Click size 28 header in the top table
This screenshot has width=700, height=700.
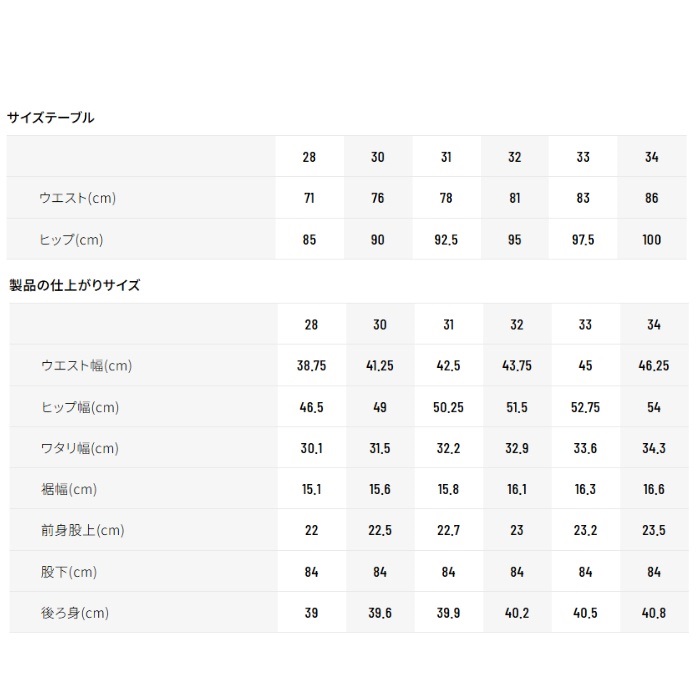tap(309, 157)
